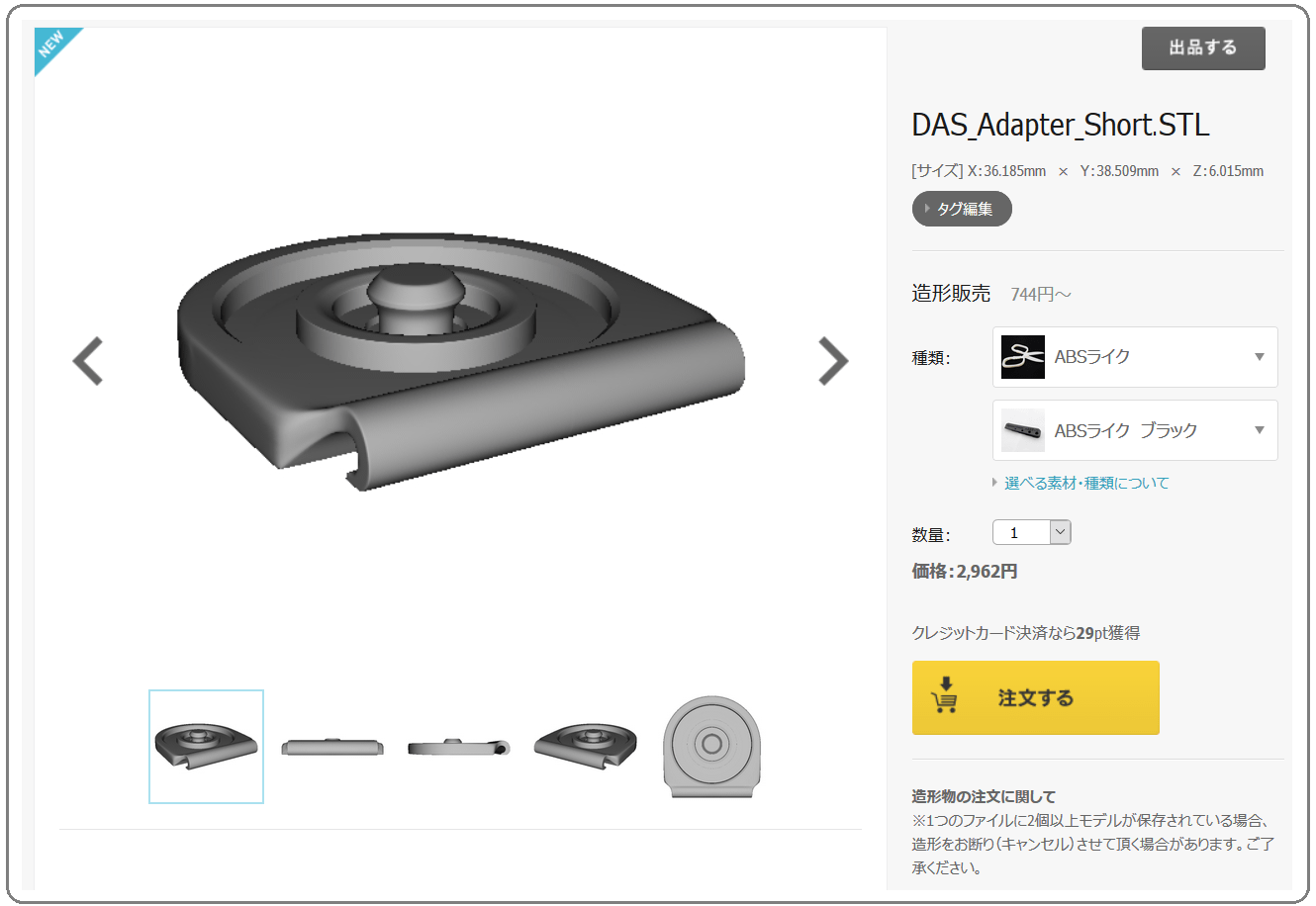1316x906 pixels.
Task: Show the previous model image arrow
Action: (x=88, y=361)
